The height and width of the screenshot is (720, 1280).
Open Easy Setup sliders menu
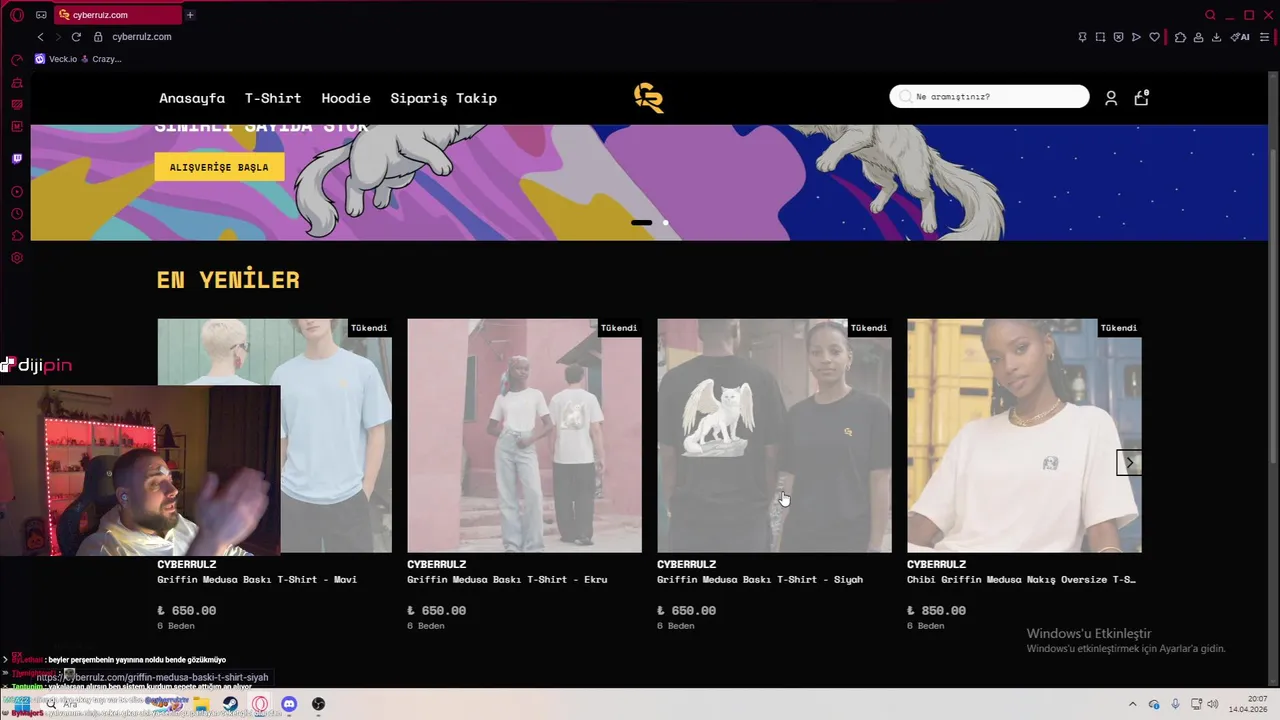(1264, 37)
